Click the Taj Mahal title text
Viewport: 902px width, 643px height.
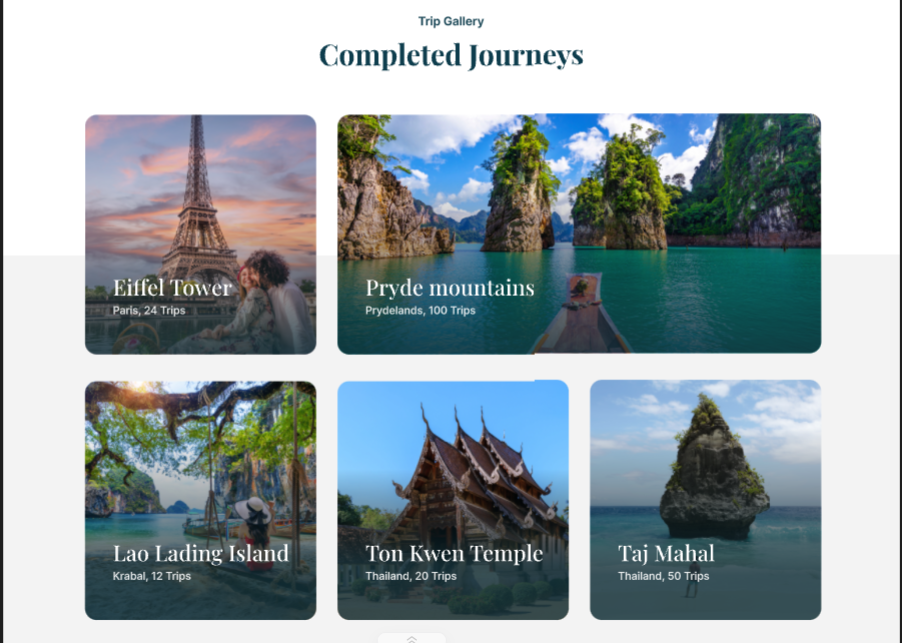tap(666, 553)
